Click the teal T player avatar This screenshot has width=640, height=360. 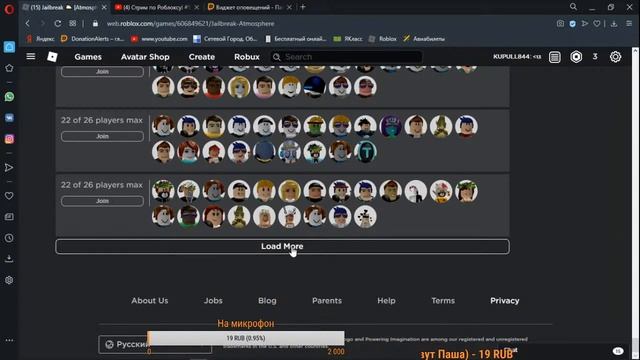[x=365, y=151]
